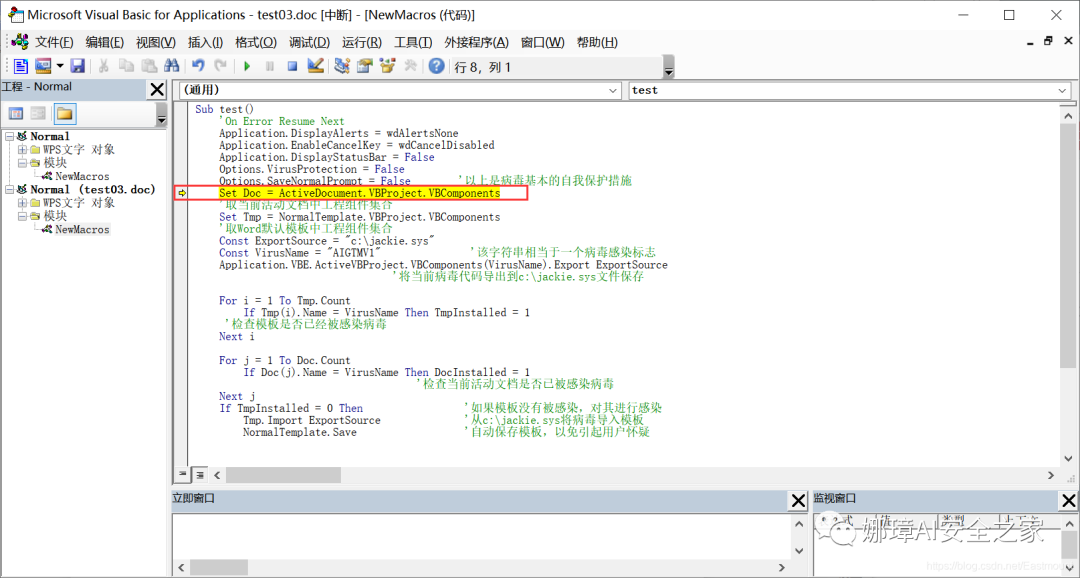Open the 插入(I) menu
The width and height of the screenshot is (1080, 578).
tap(205, 42)
